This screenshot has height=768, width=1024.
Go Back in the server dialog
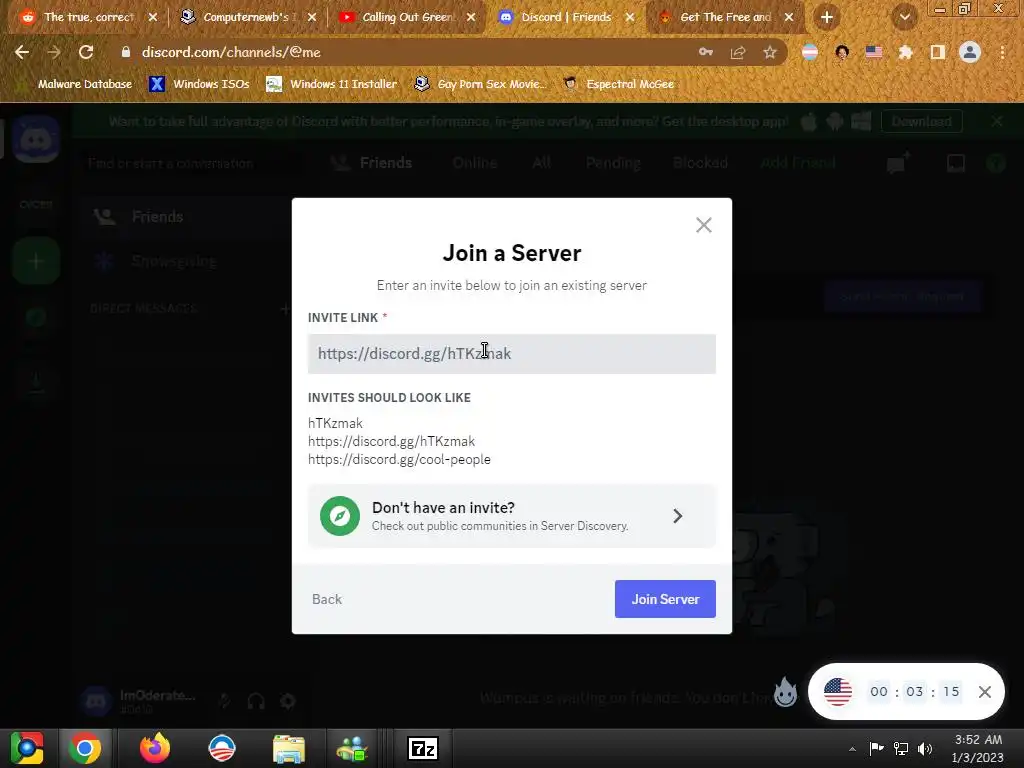[x=327, y=599]
